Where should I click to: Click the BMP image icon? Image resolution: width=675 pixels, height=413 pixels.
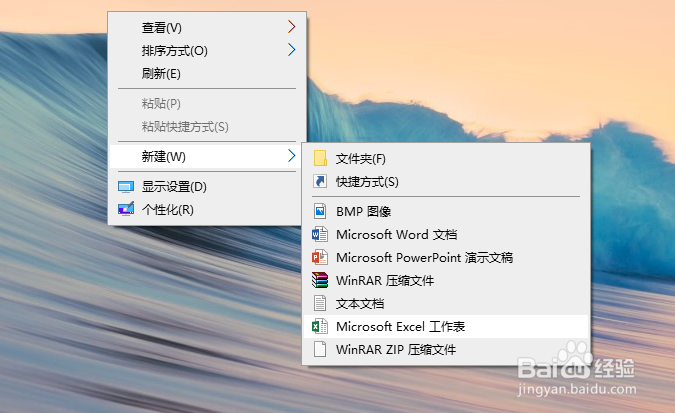[320, 211]
